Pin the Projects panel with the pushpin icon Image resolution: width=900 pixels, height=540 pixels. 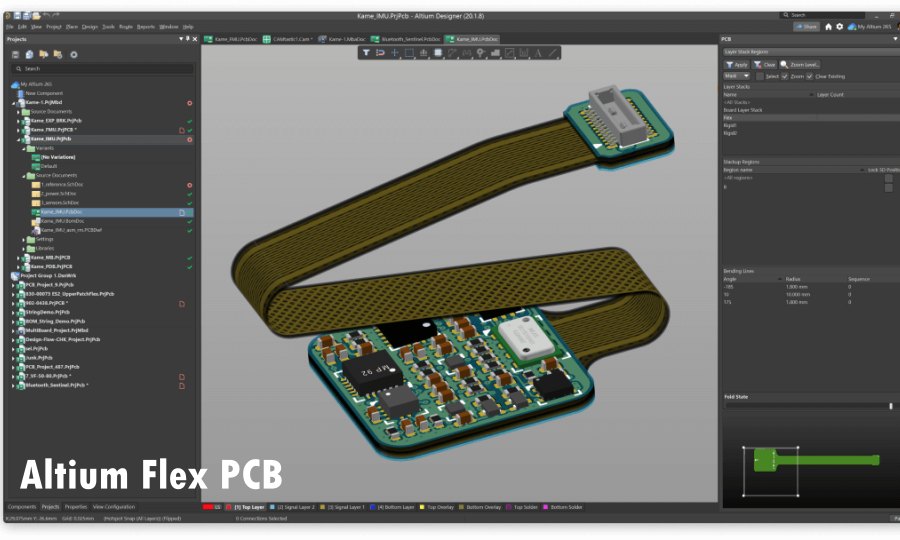188,39
